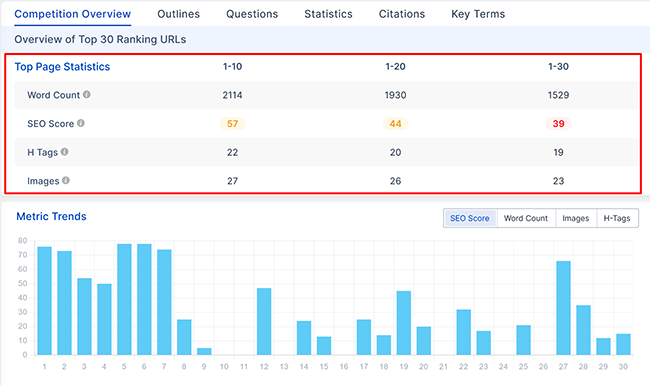Viewport: 650px width, 386px height.
Task: Click the chart bar for rank 29
Action: point(603,347)
